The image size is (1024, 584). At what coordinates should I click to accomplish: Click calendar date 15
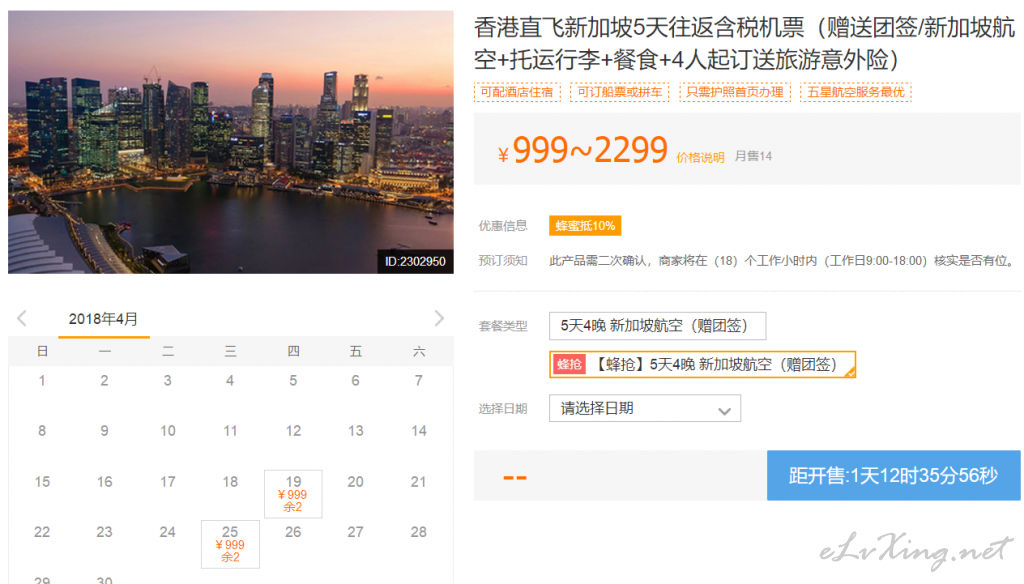(42, 482)
